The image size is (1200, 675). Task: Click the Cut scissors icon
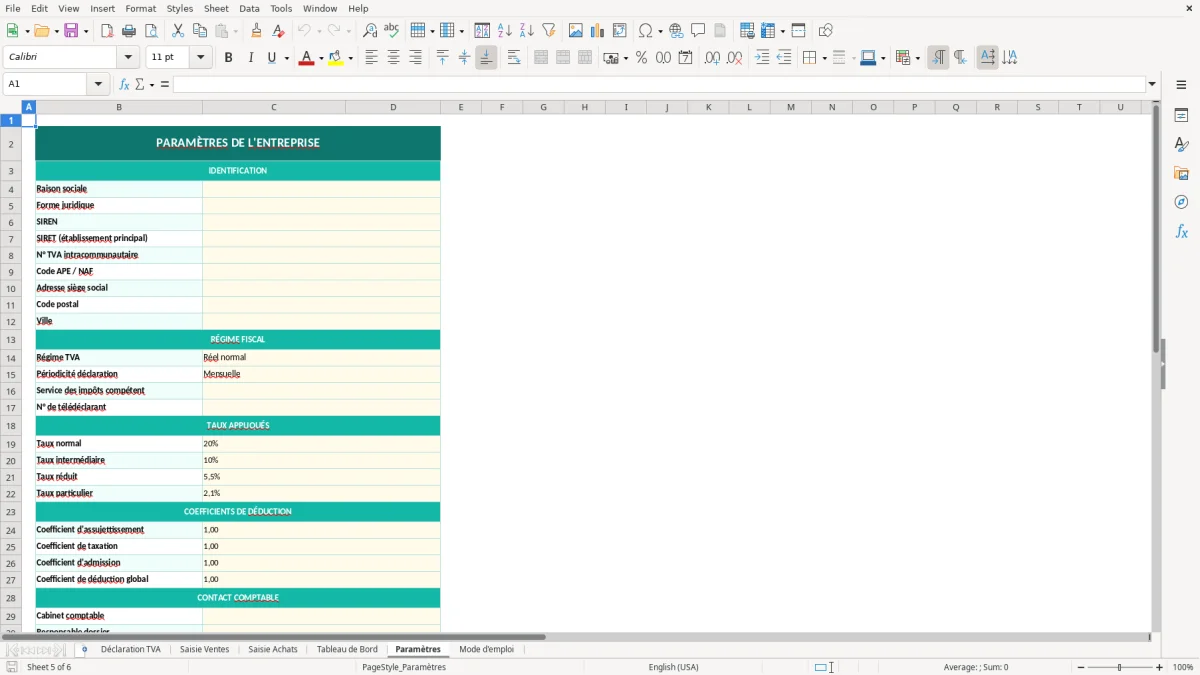(178, 31)
